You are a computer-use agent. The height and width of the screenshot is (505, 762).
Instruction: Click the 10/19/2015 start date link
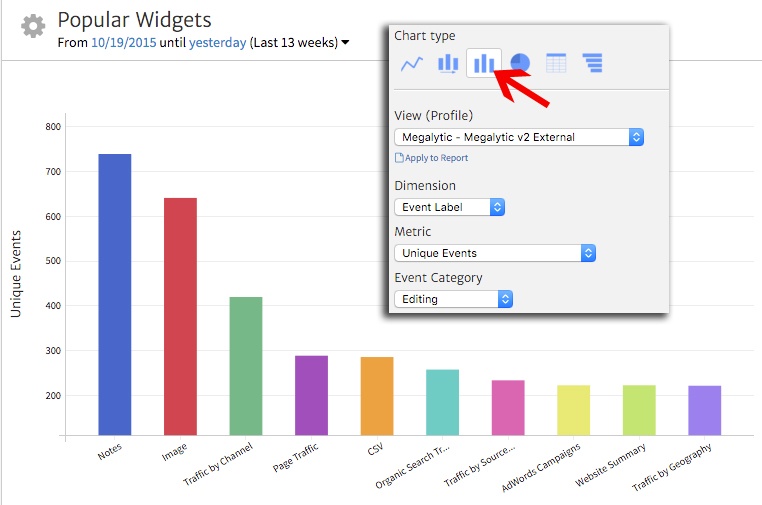(x=123, y=42)
